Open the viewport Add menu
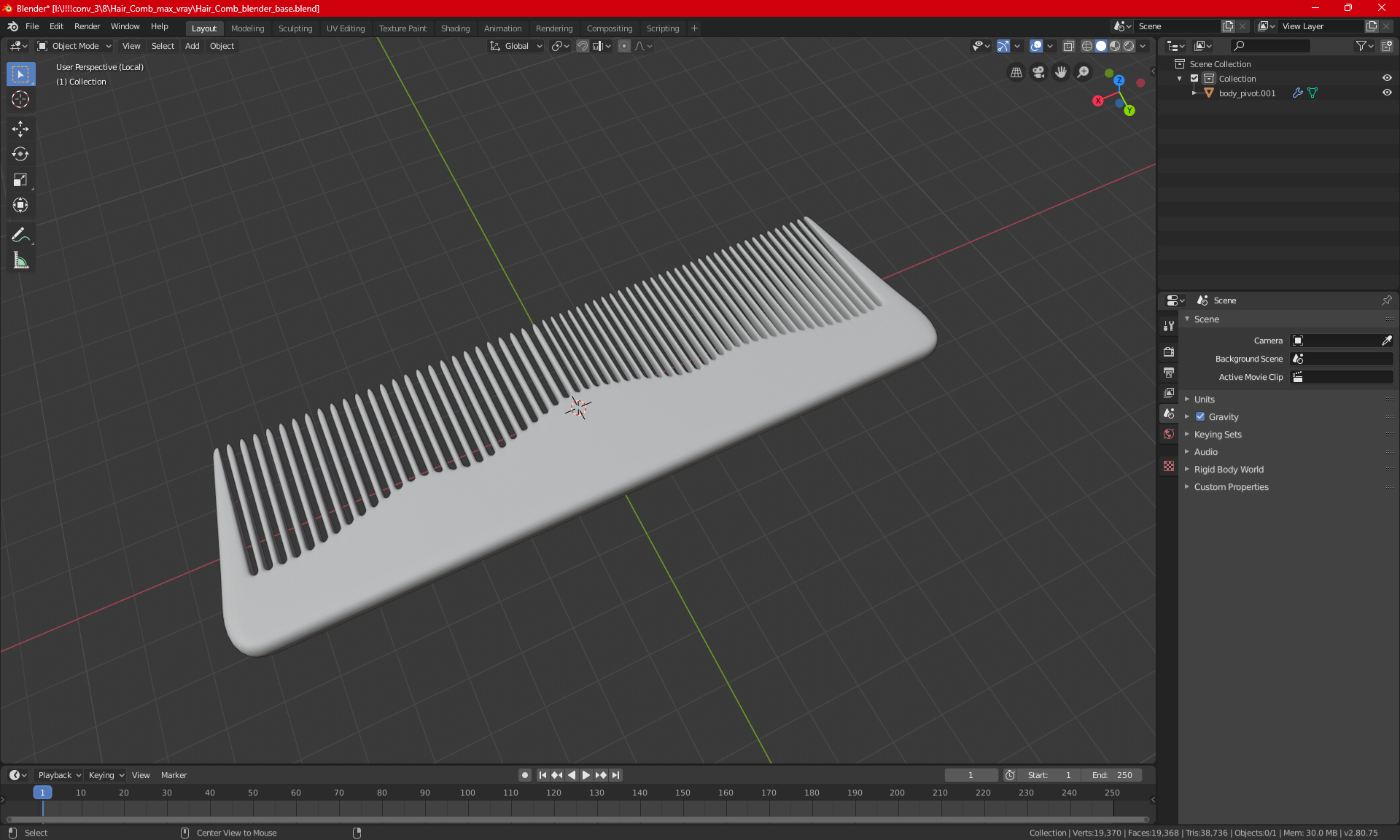The image size is (1400, 840). [192, 46]
